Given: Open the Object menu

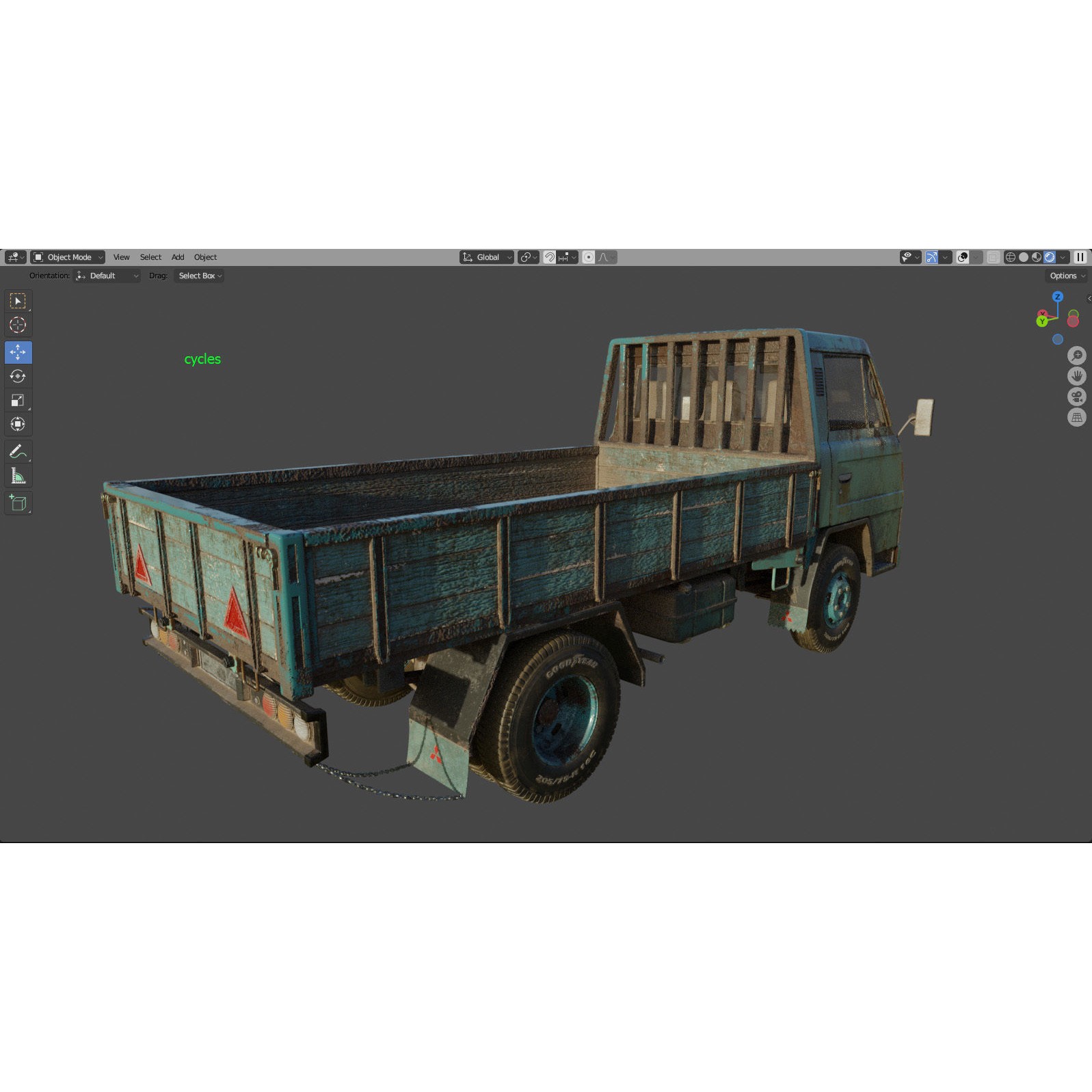Looking at the screenshot, I should [x=205, y=257].
